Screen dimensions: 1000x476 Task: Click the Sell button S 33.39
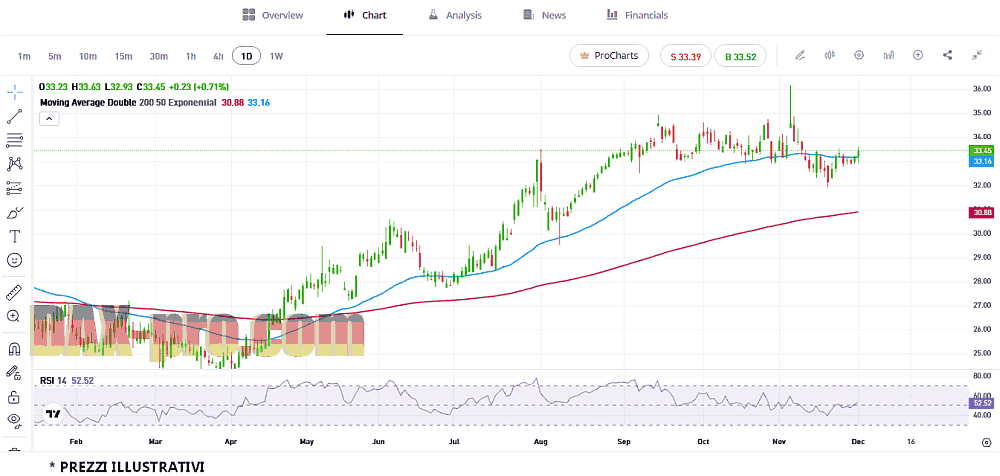686,56
